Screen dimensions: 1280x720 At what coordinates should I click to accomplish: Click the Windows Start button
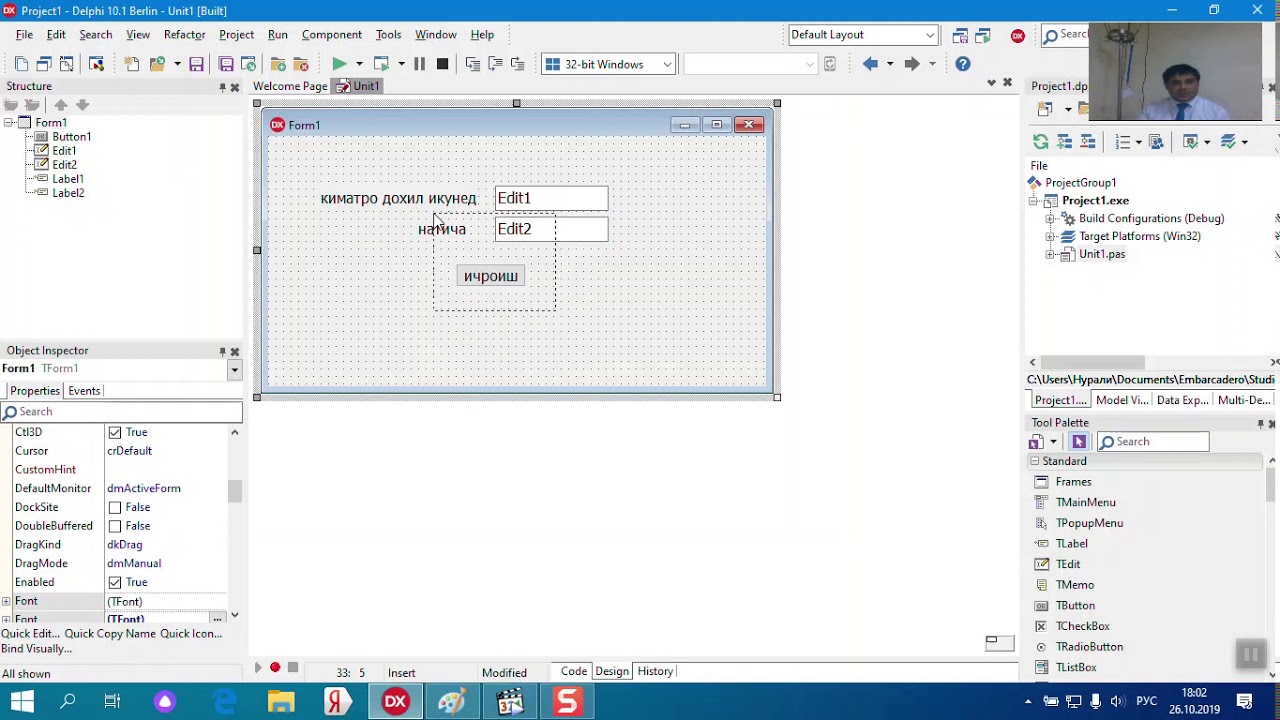[x=22, y=702]
